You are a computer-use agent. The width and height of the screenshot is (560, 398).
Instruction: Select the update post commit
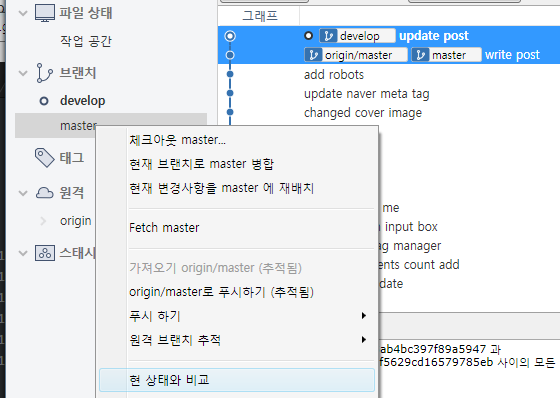[x=434, y=36]
